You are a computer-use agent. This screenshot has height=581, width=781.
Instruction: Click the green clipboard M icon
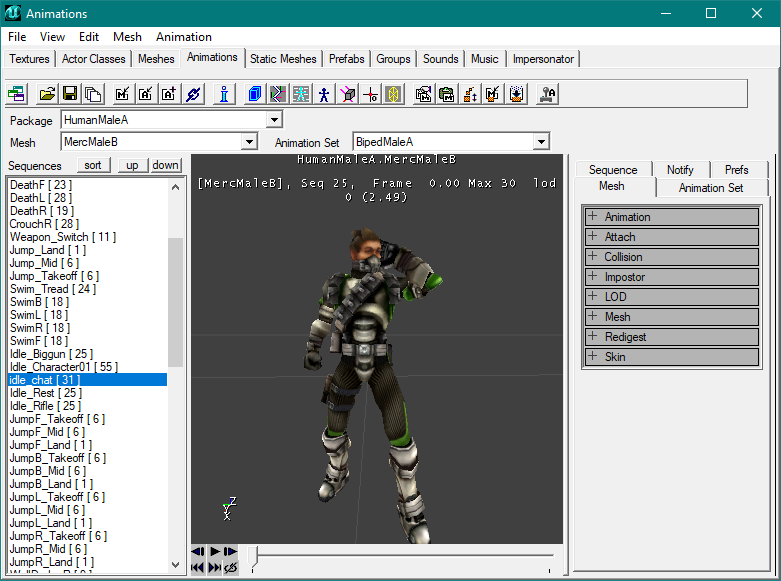(x=447, y=94)
